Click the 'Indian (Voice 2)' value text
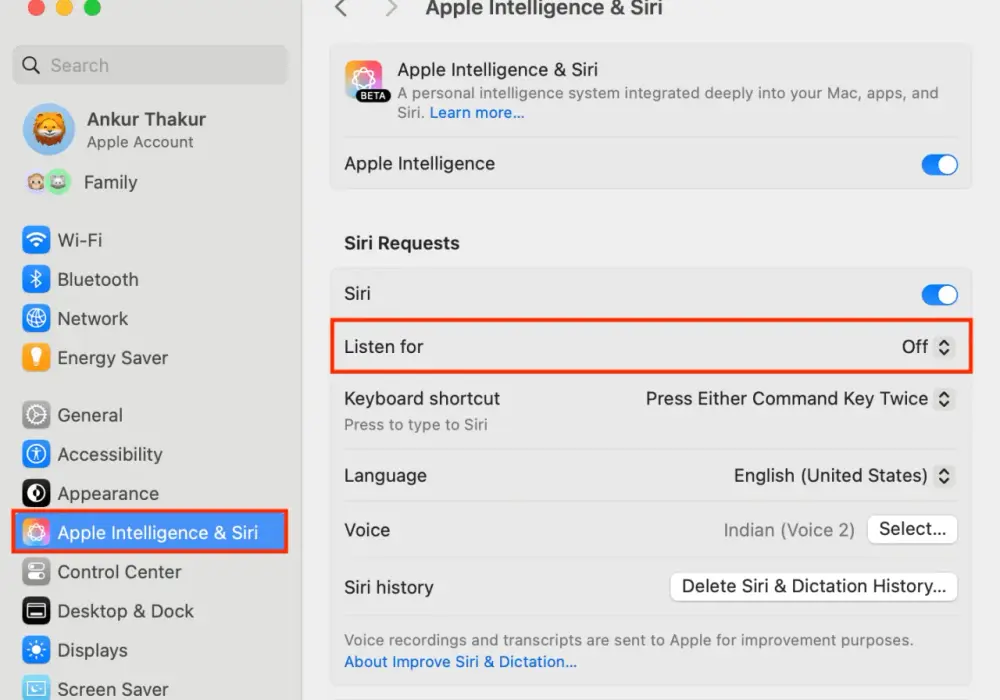This screenshot has height=700, width=1000. (789, 530)
